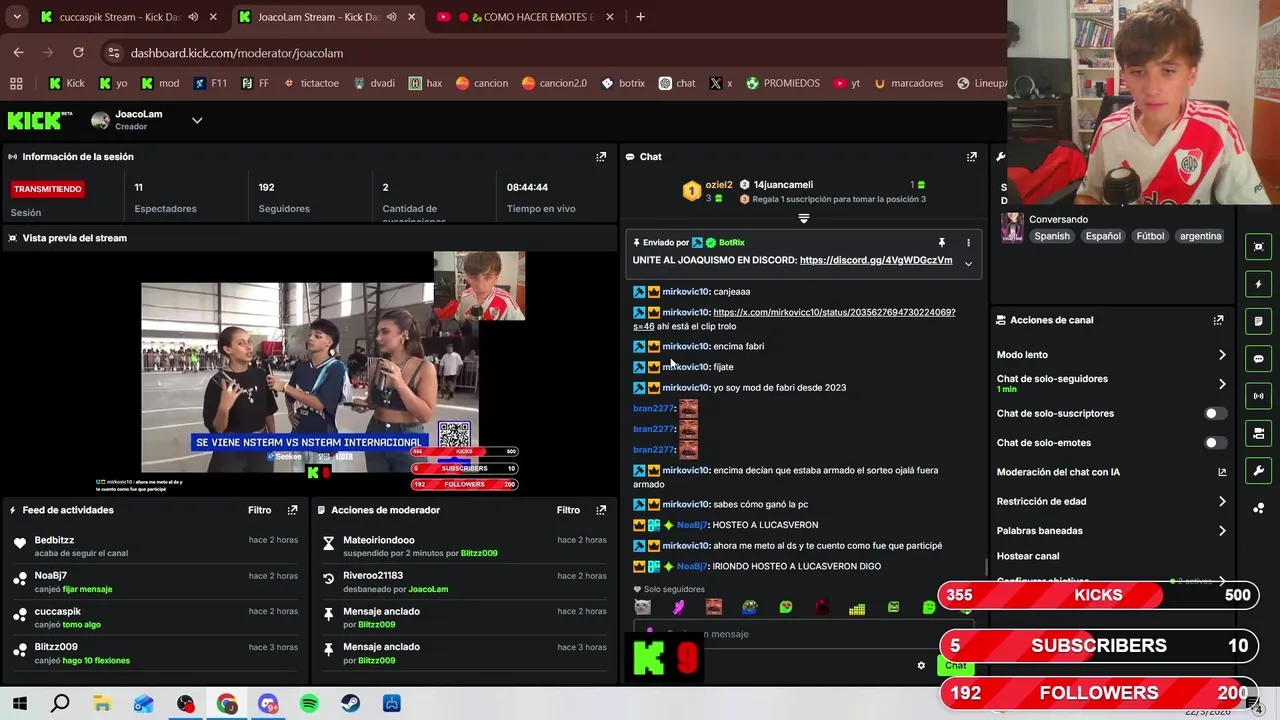The height and width of the screenshot is (720, 1280).
Task: Click the green Chat send button
Action: pos(956,666)
